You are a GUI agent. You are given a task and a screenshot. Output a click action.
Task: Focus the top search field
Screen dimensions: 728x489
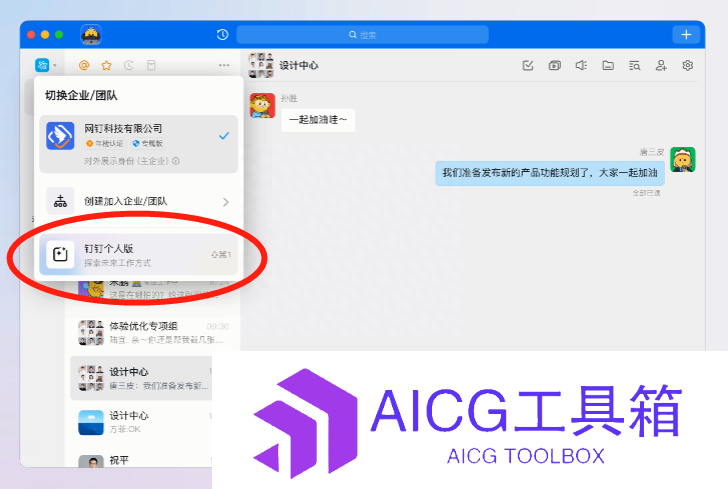[x=362, y=35]
